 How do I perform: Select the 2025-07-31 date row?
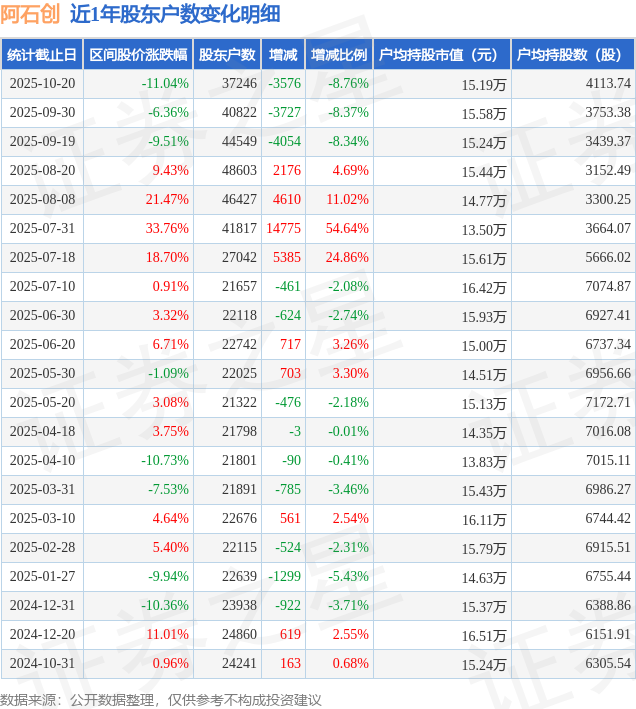coord(42,229)
